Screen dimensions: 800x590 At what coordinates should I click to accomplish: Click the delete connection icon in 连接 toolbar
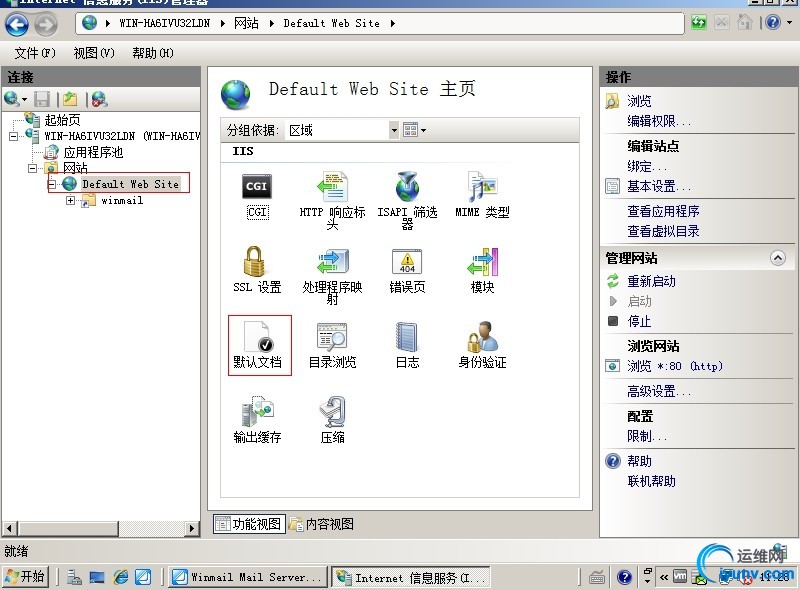coord(99,99)
